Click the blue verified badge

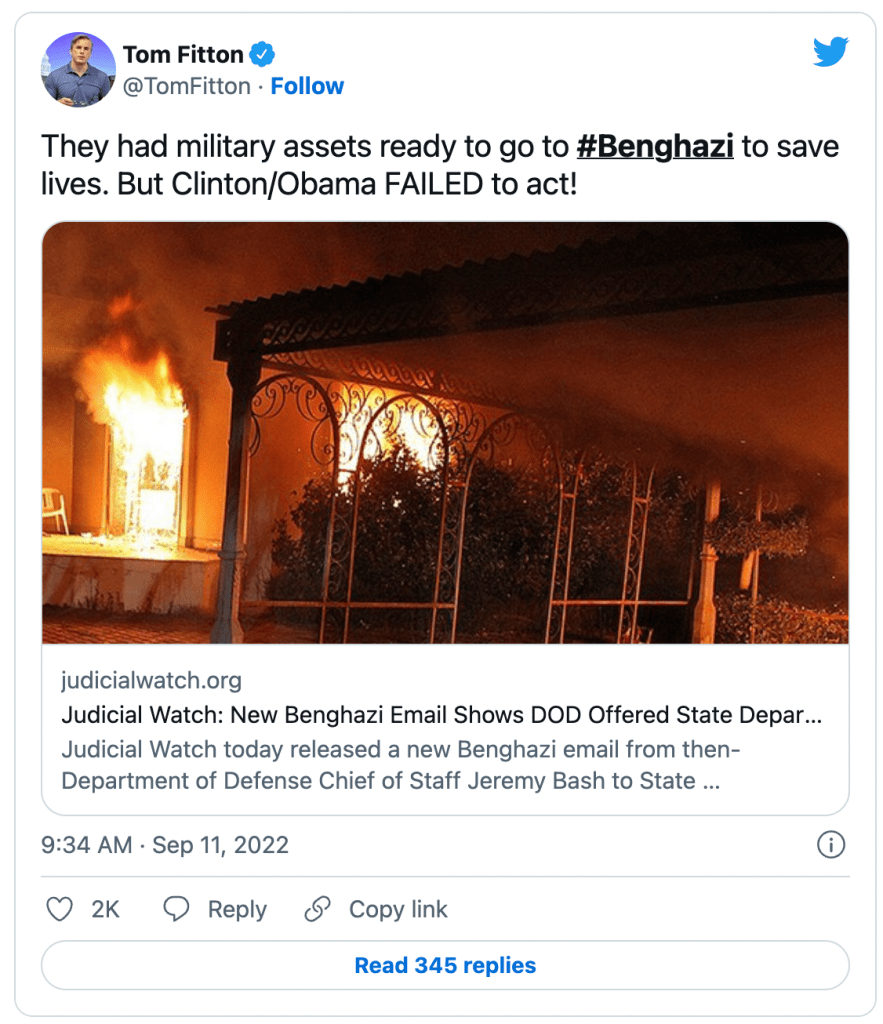point(262,53)
